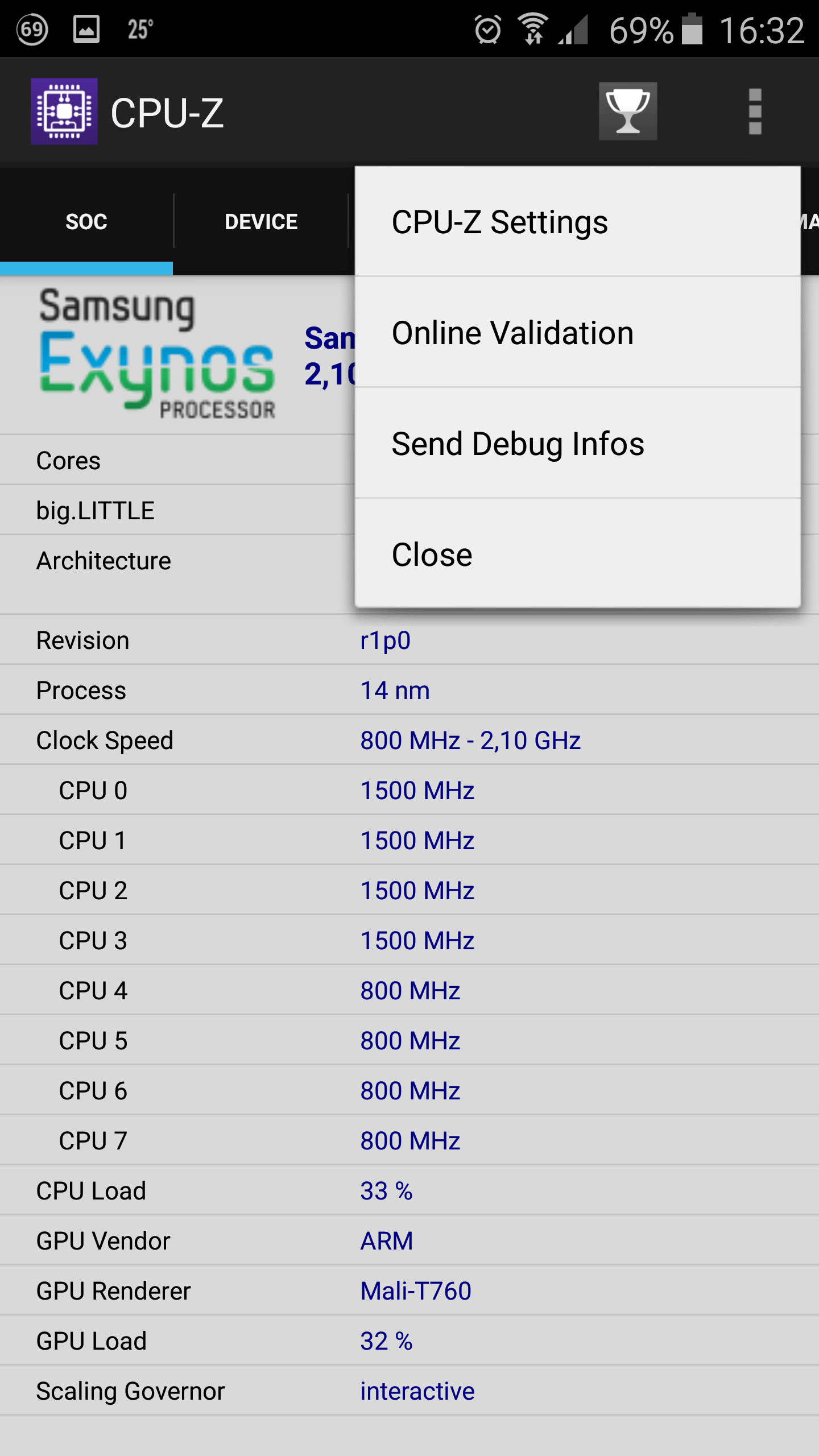Tap the picture notification icon

point(86,30)
